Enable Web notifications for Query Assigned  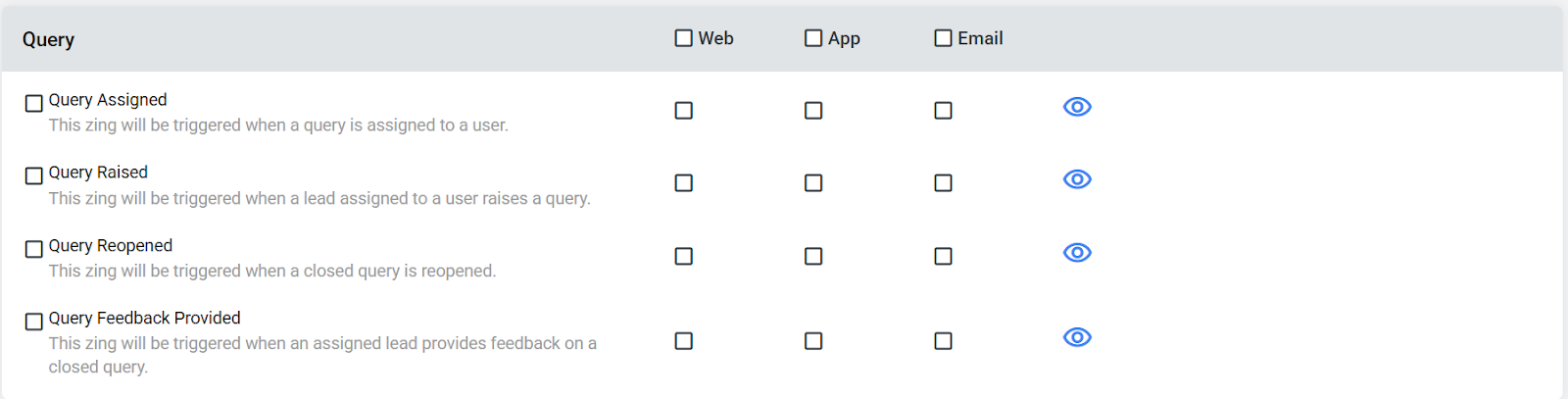click(x=684, y=111)
